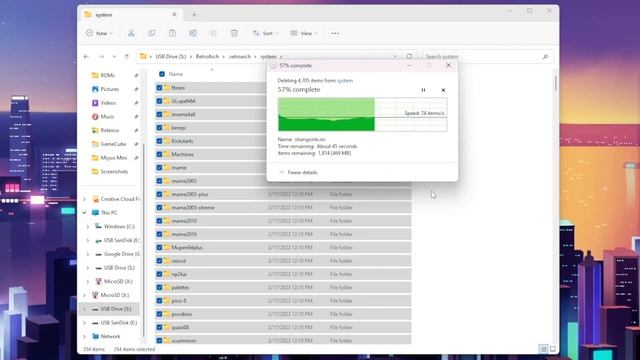Uncheck the Mupen64plus folder checkbox
The width and height of the screenshot is (640, 360).
tap(159, 247)
